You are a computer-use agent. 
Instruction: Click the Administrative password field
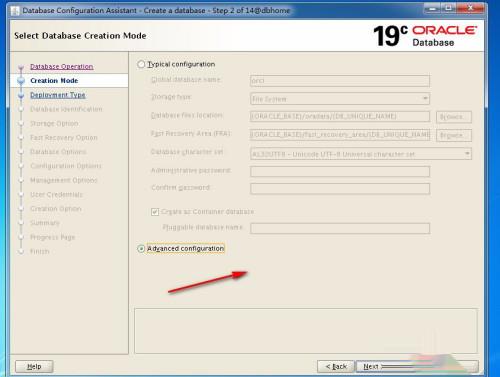pos(340,171)
